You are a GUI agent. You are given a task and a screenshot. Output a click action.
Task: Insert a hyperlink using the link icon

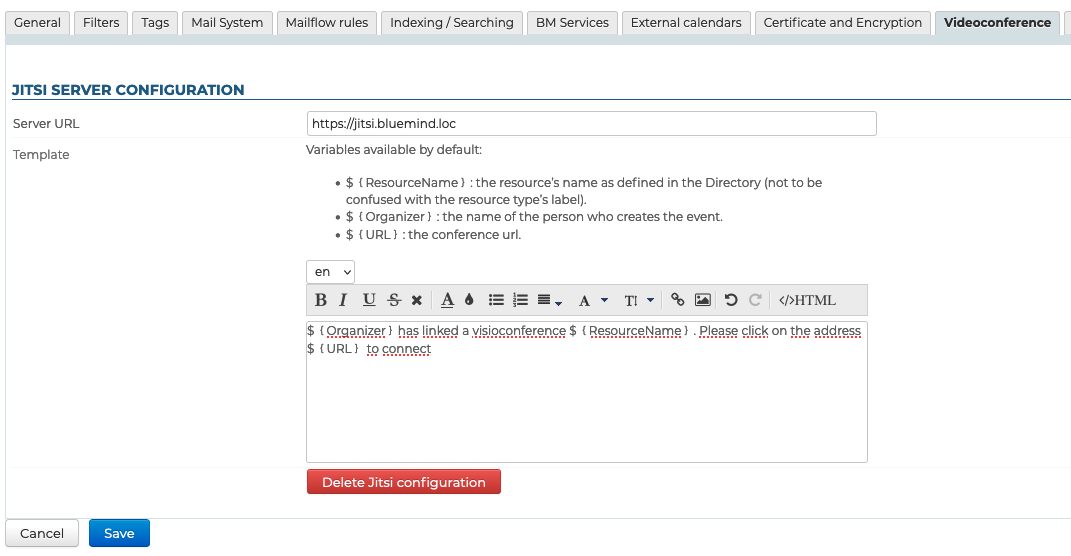point(678,300)
